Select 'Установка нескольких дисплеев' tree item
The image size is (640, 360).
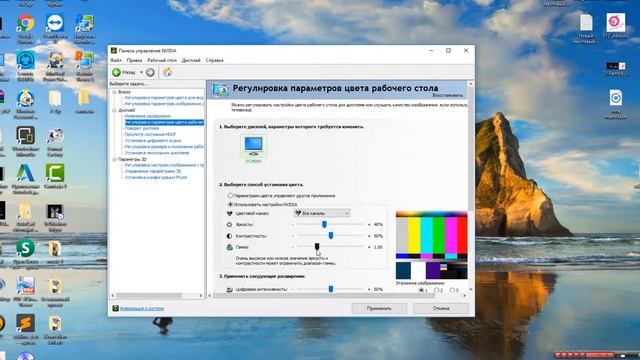[x=157, y=153]
